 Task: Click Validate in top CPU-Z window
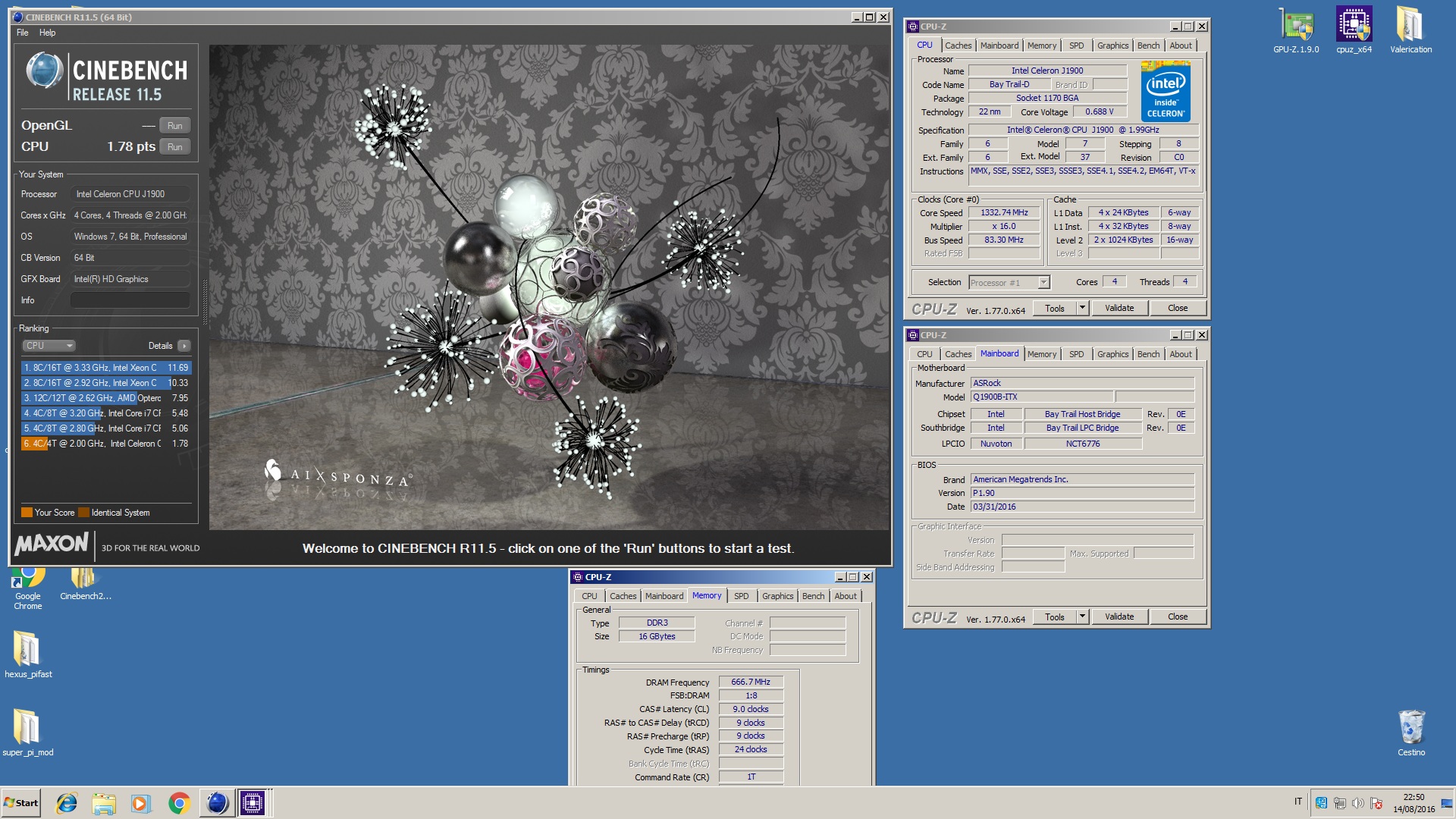(1119, 309)
